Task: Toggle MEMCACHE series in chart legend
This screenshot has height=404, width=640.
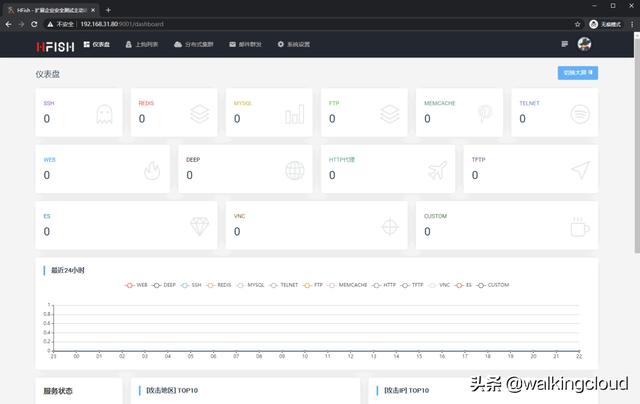Action: pos(347,285)
